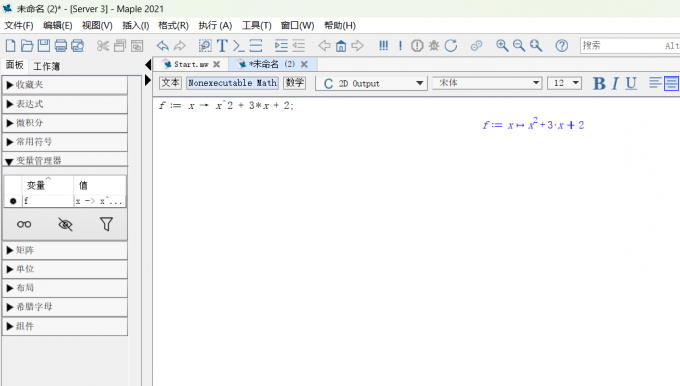680x386 pixels.
Task: Open the 2D Output style dropdown
Action: (x=372, y=83)
